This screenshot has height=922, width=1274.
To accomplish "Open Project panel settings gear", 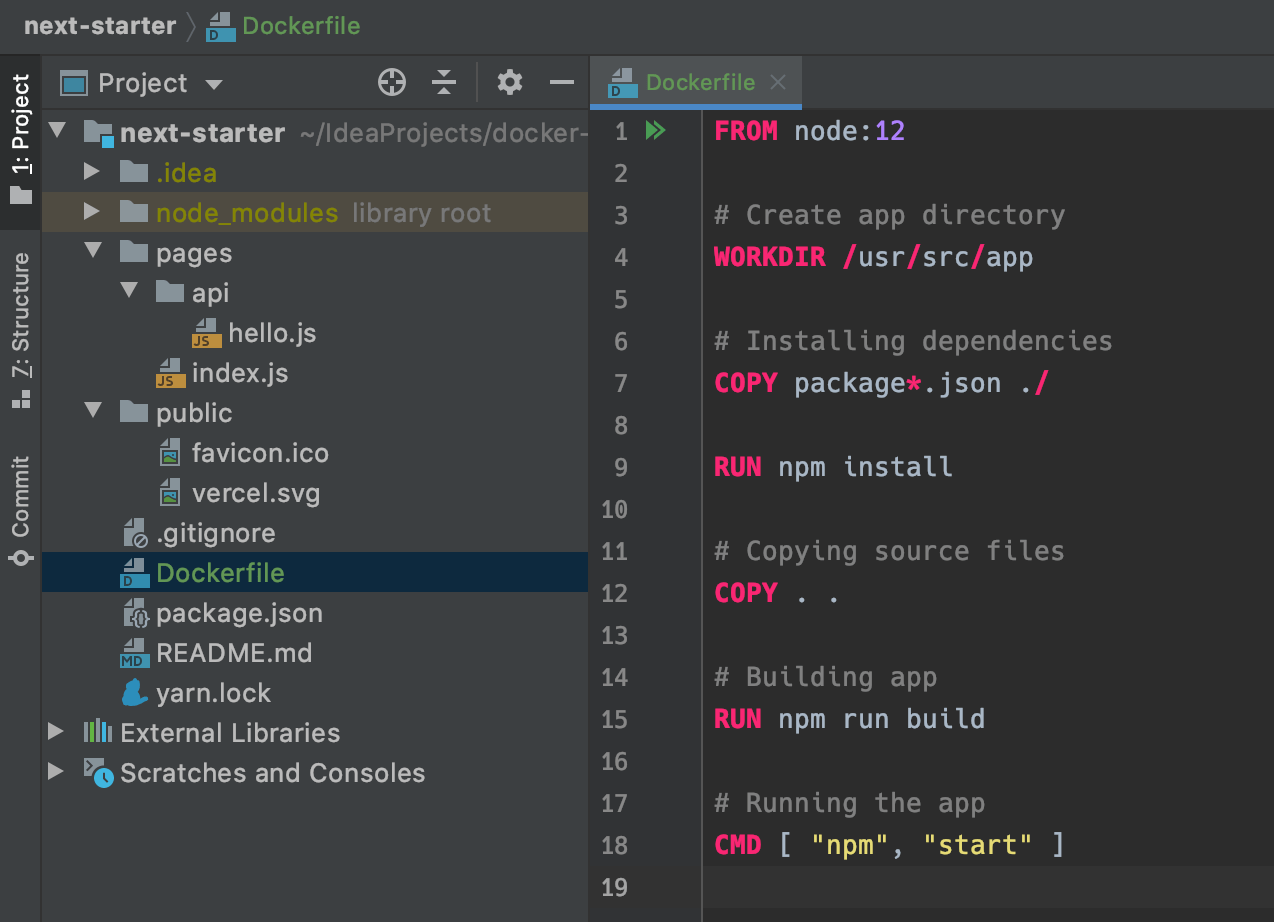I will coord(510,83).
